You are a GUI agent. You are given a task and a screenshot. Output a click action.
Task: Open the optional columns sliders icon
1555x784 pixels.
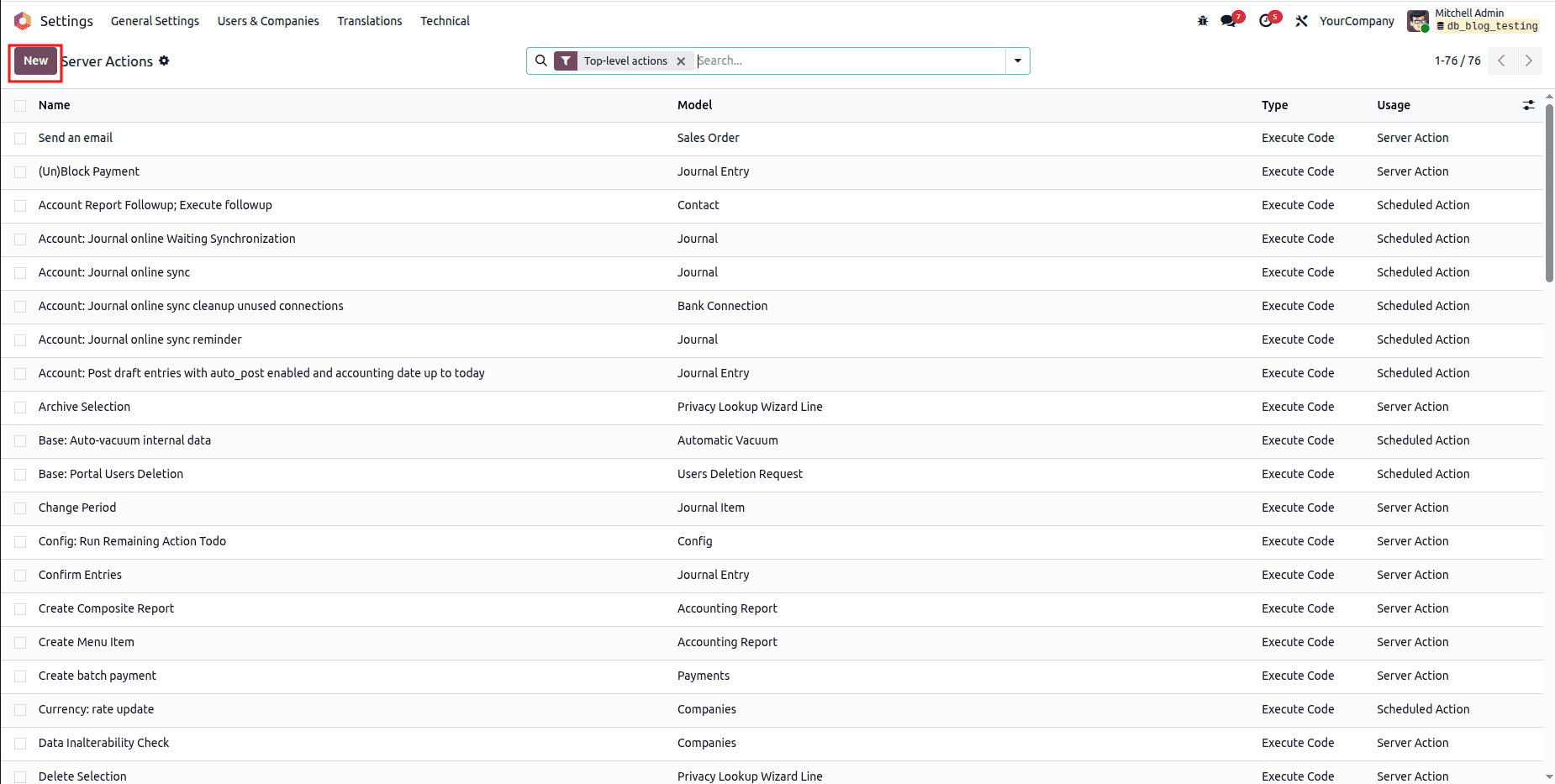(x=1529, y=104)
